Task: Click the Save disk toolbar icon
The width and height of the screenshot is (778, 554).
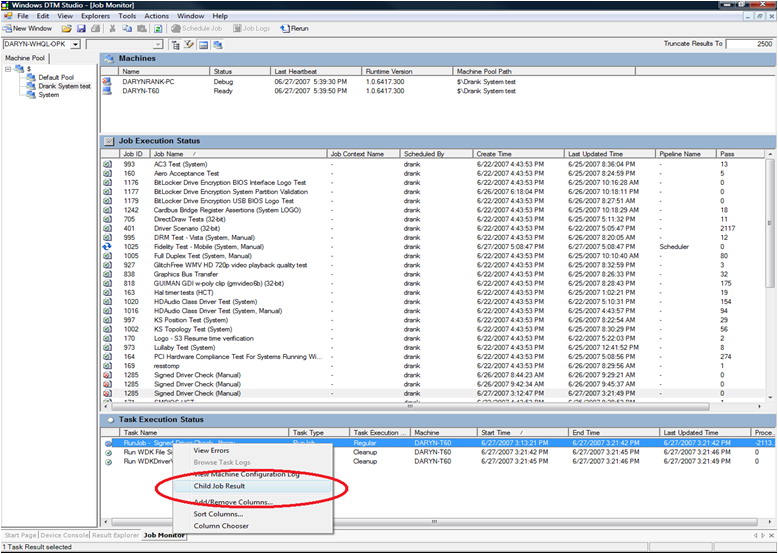Action: pos(81,29)
